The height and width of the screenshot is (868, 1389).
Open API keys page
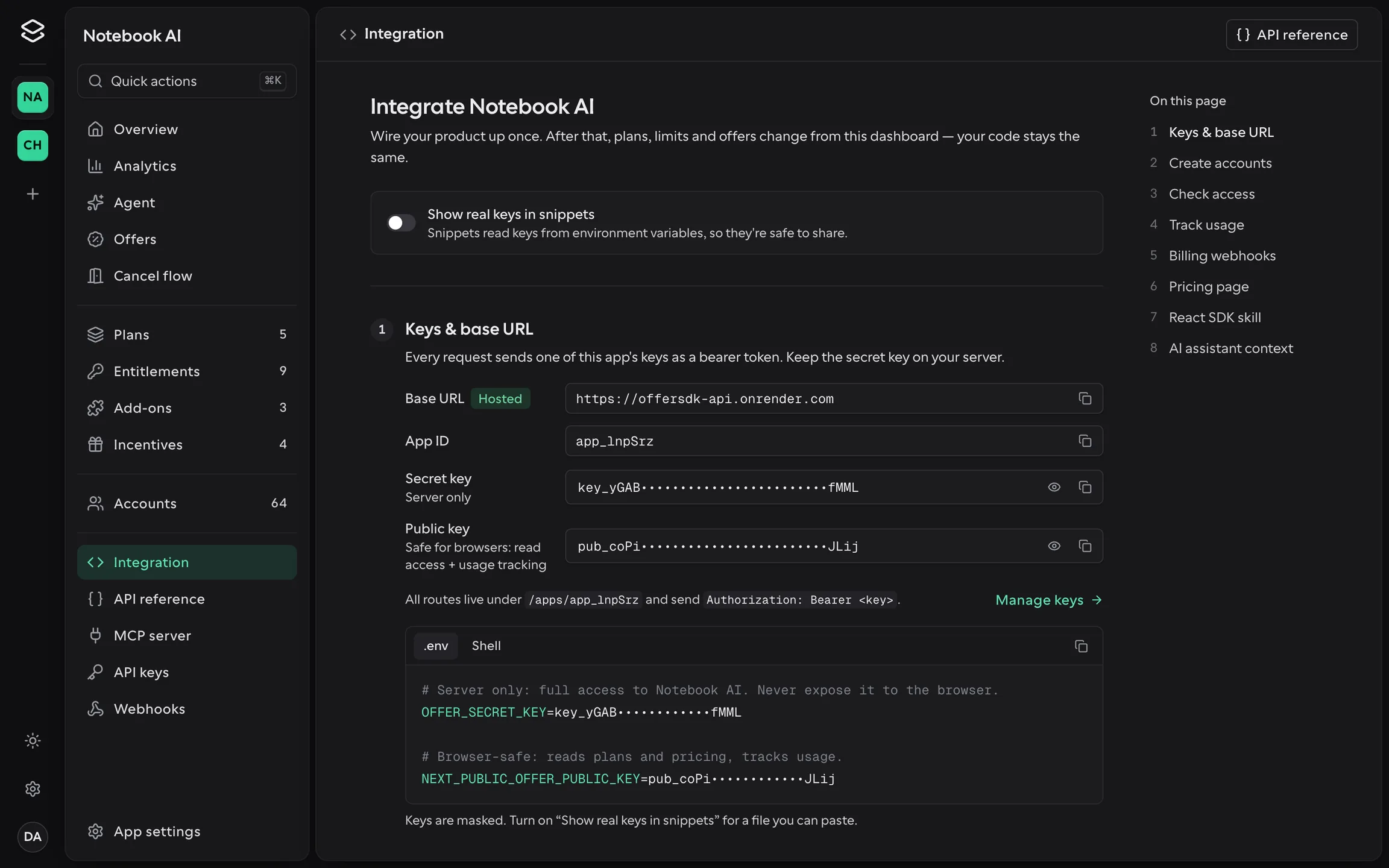pos(187,672)
